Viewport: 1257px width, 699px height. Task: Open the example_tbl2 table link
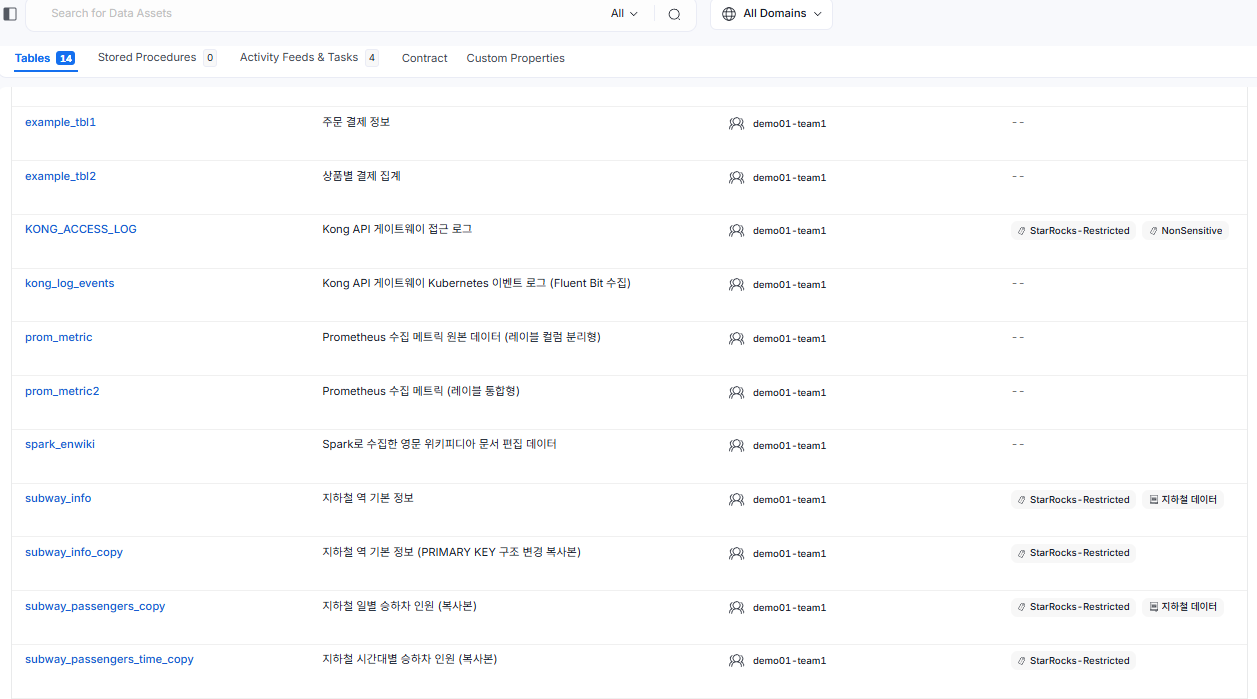pyautogui.click(x=60, y=176)
